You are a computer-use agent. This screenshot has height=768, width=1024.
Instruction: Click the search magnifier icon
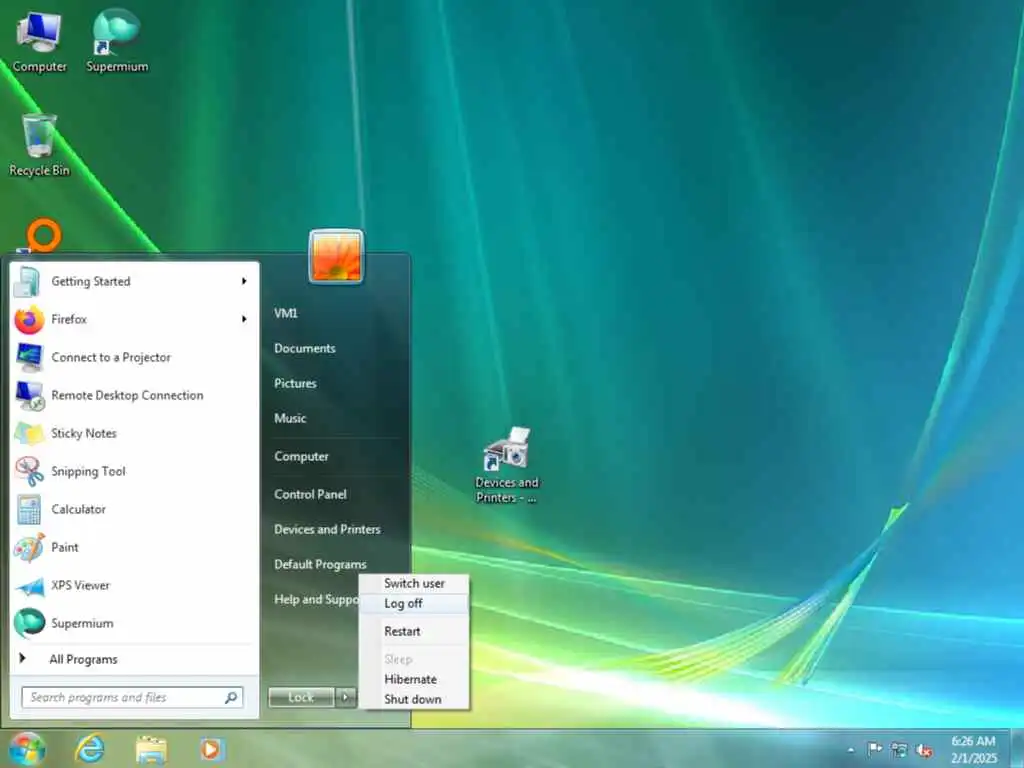pyautogui.click(x=231, y=697)
